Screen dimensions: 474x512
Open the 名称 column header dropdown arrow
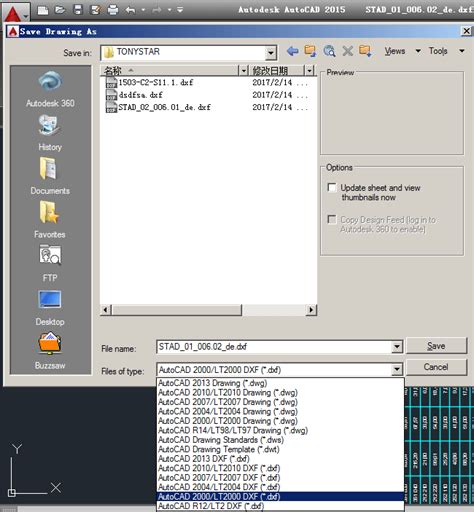click(x=244, y=70)
